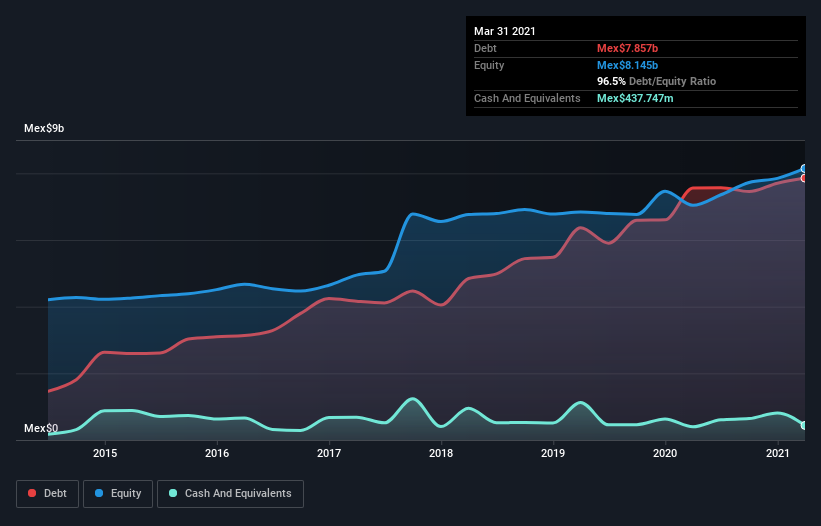821x526 pixels.
Task: Click the 2015 axis label
Action: pos(105,453)
